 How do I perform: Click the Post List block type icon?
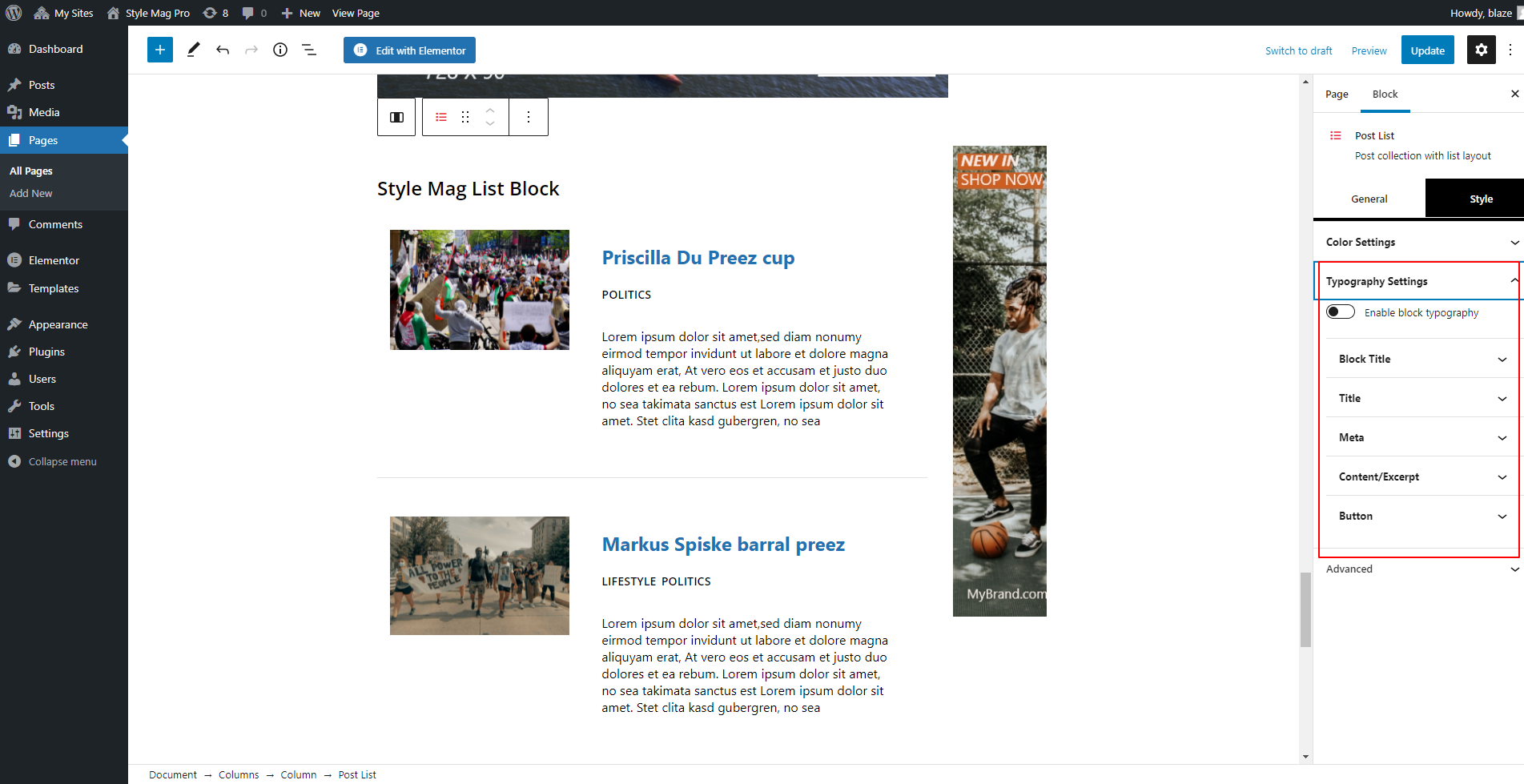(441, 117)
